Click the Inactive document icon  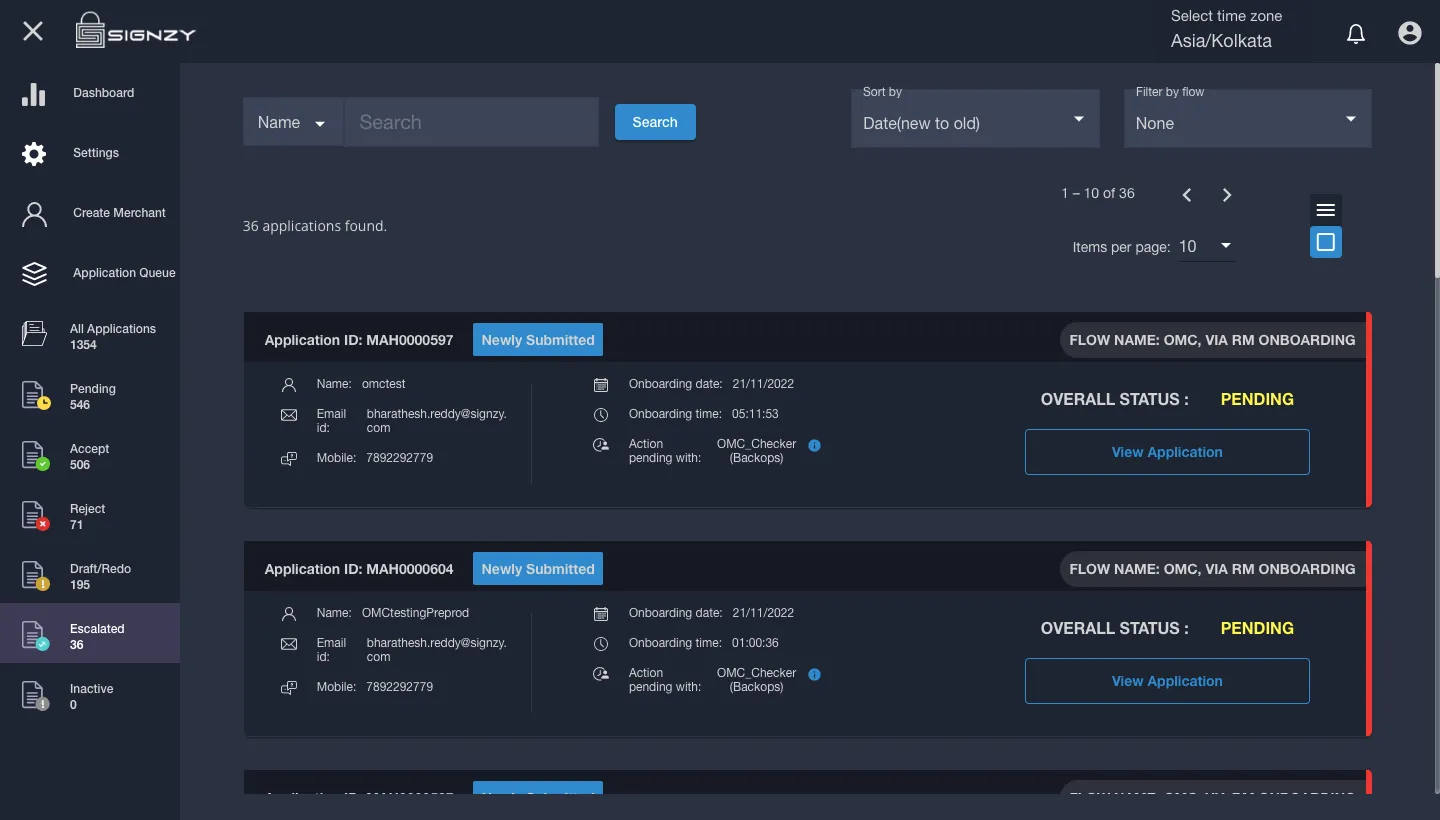36,695
